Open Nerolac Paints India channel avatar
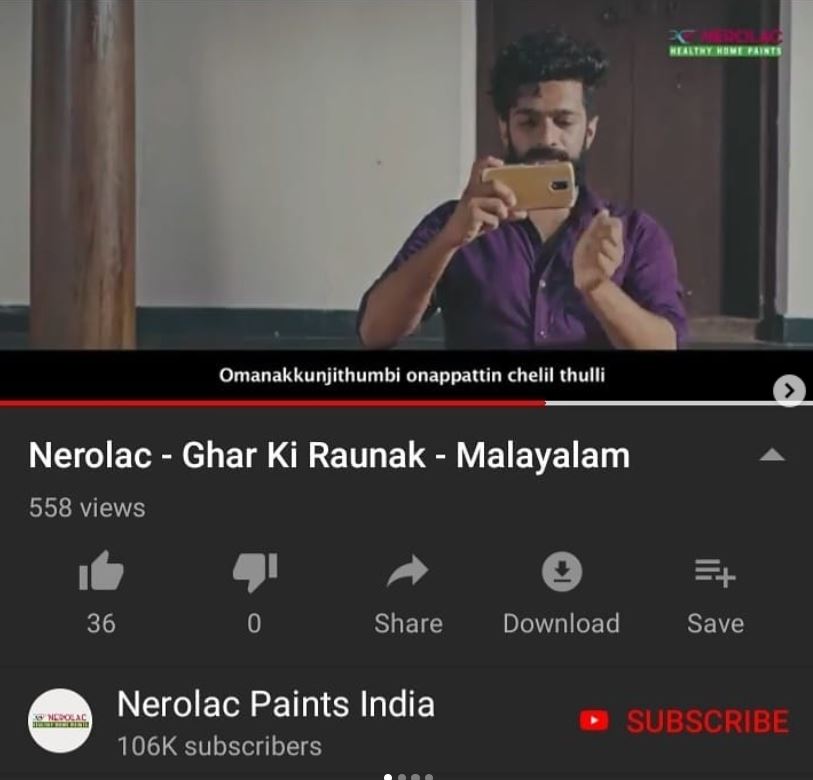 (60, 720)
